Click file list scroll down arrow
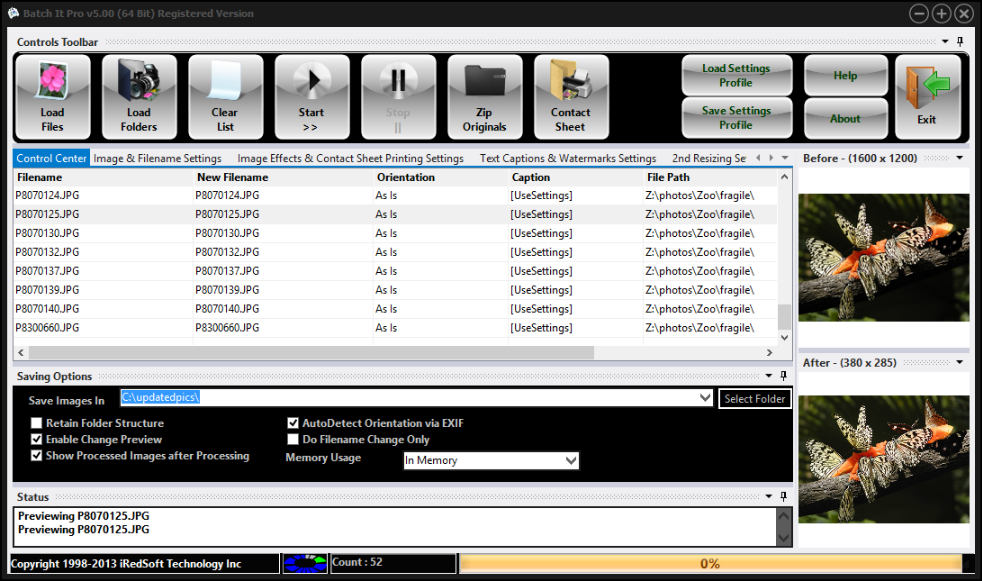This screenshot has height=581, width=982. click(x=784, y=337)
